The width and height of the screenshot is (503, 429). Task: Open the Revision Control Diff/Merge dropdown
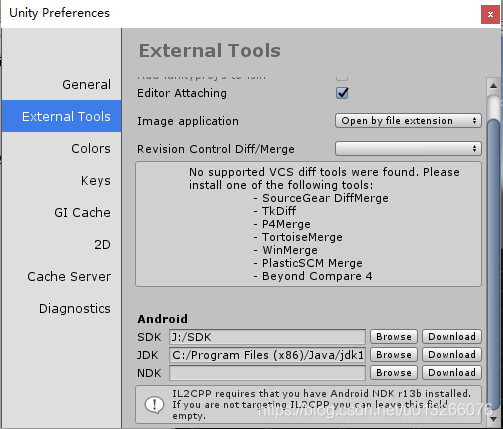(x=408, y=149)
